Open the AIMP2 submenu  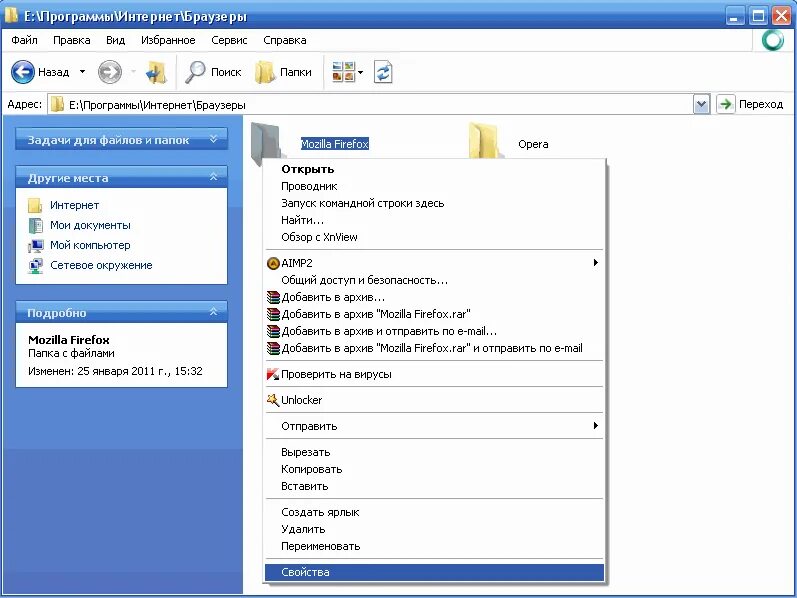pos(434,263)
